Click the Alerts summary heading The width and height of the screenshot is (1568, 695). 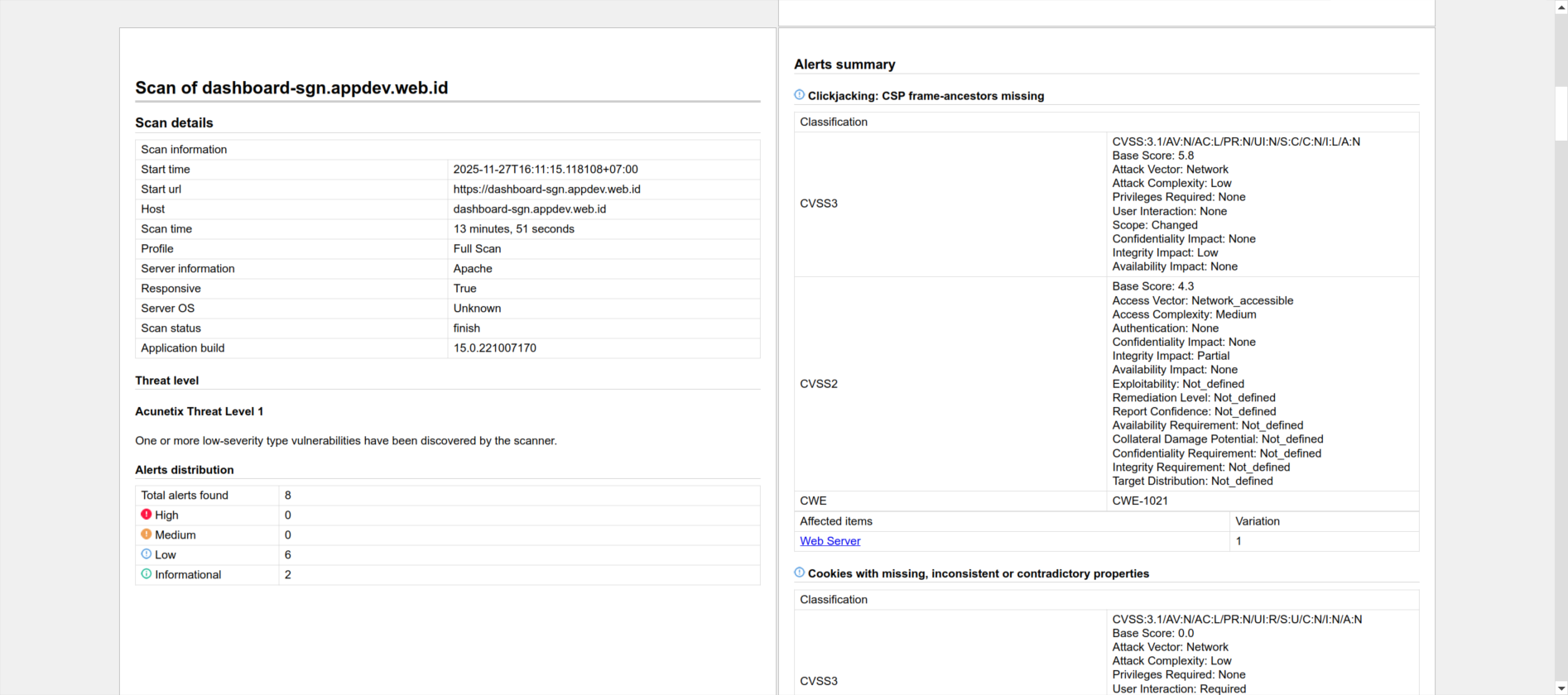pos(844,65)
